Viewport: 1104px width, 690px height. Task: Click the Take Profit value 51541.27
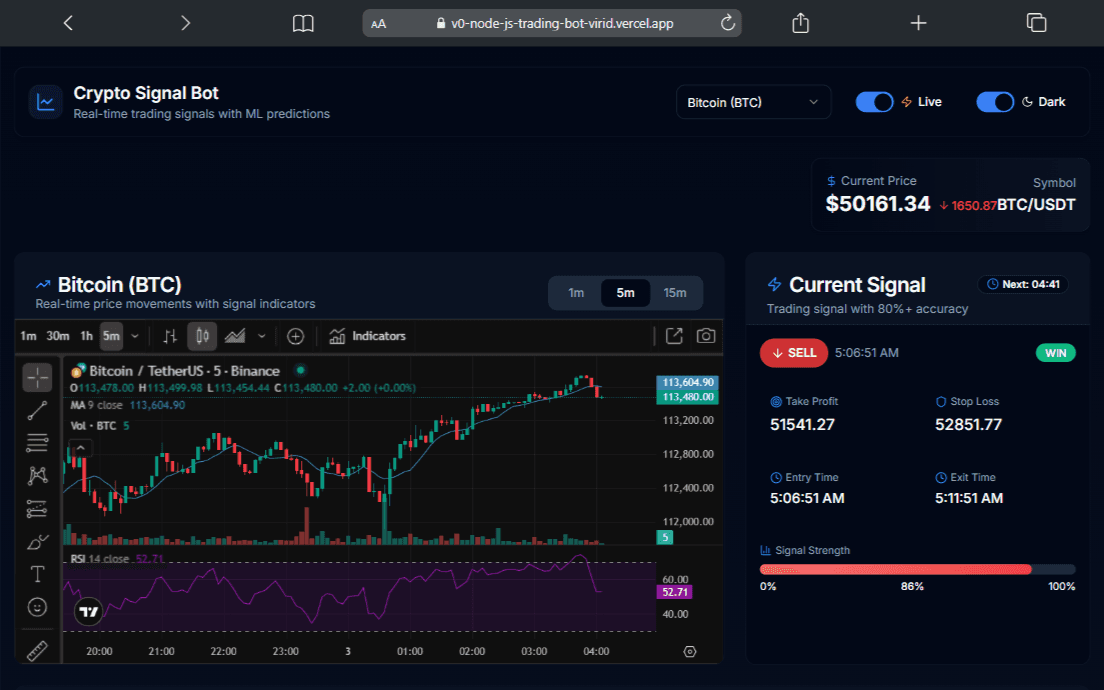pyautogui.click(x=802, y=425)
